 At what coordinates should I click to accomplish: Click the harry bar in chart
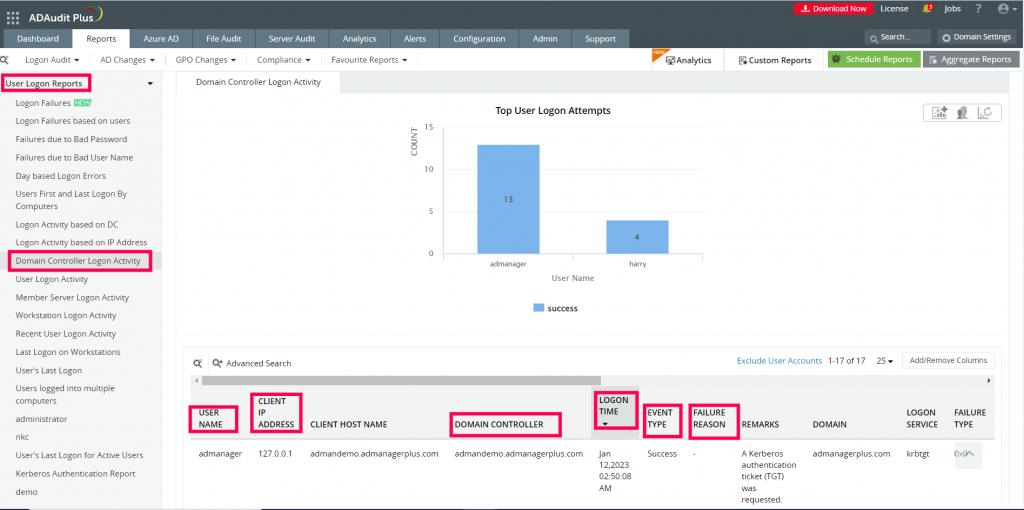point(637,237)
